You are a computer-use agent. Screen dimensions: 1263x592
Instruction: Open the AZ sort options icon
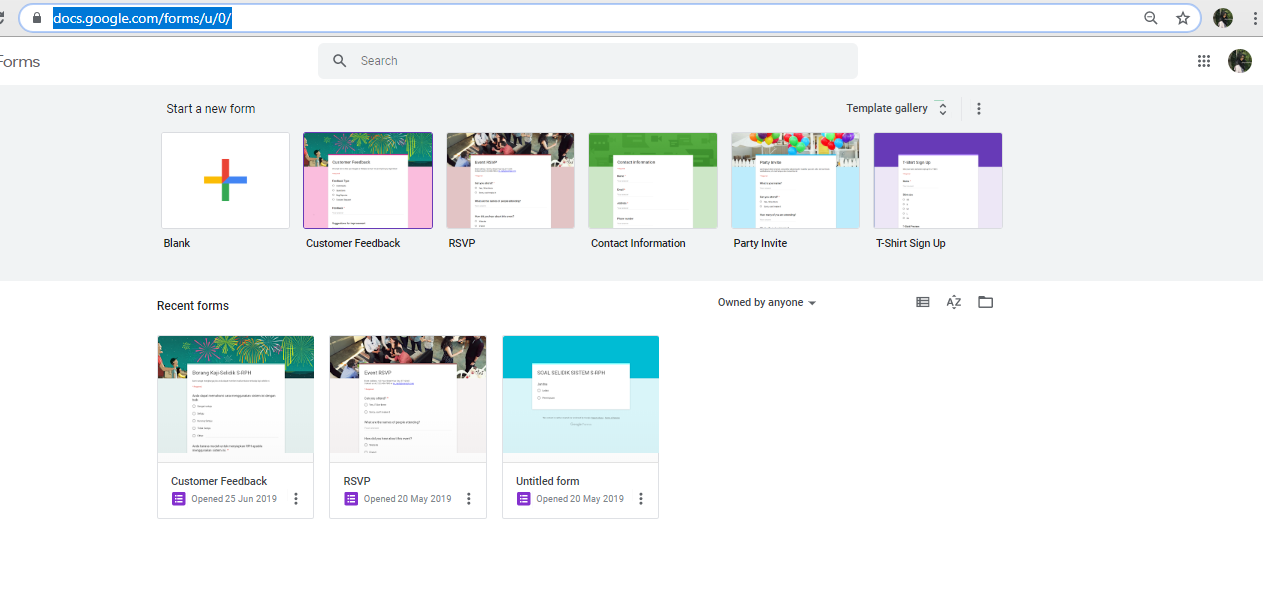coord(954,302)
